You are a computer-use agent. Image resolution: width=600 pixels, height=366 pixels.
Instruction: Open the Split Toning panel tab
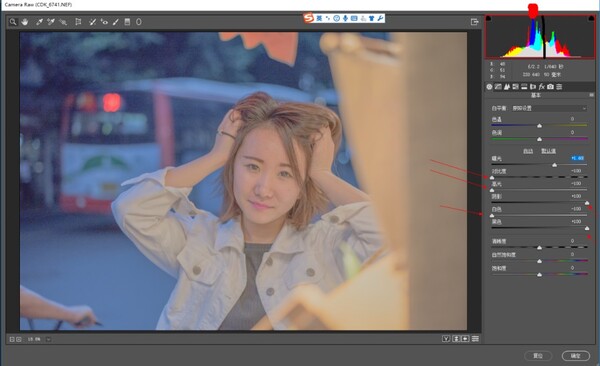[x=524, y=87]
